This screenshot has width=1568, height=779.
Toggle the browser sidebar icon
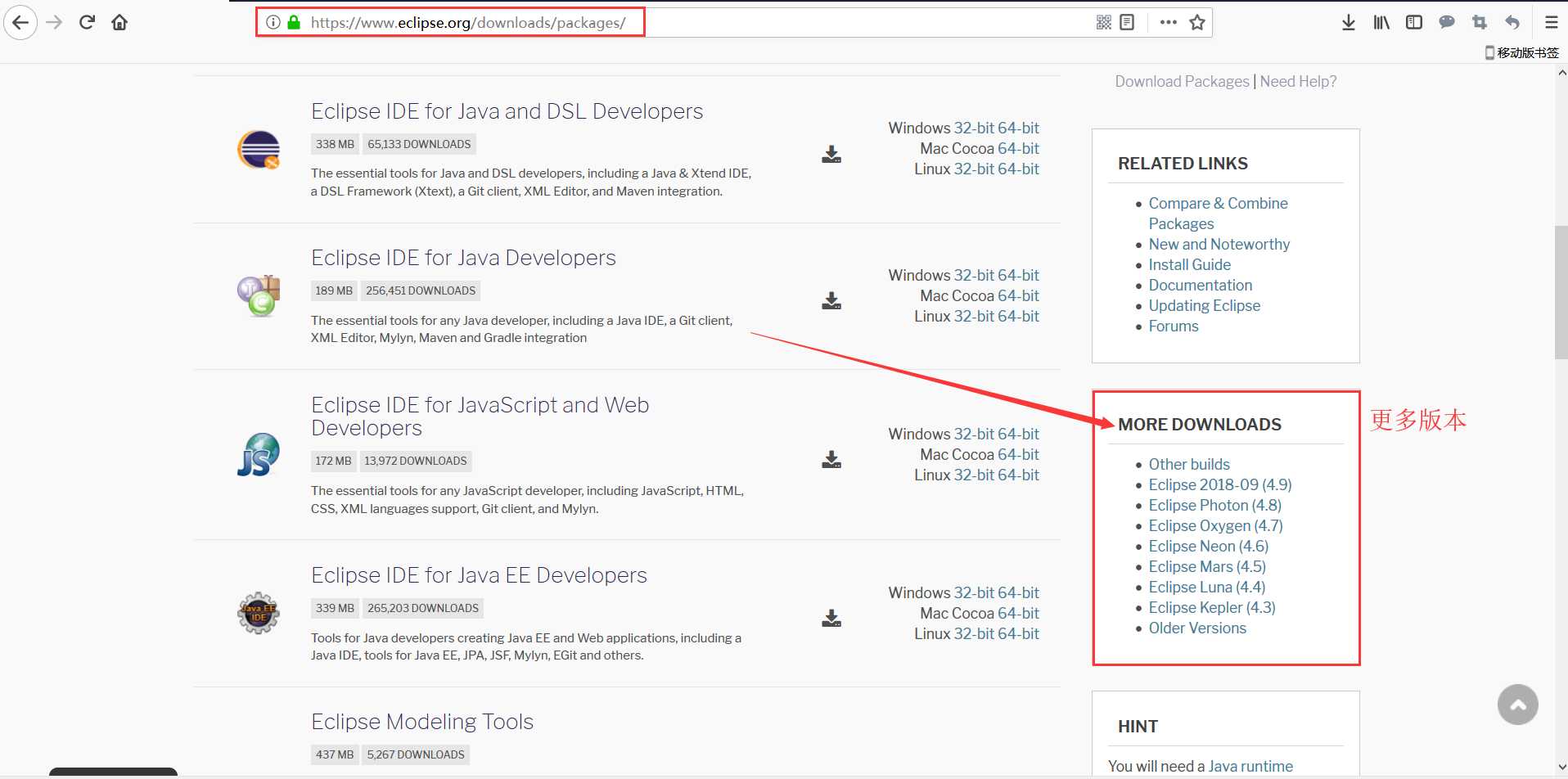click(x=1414, y=22)
